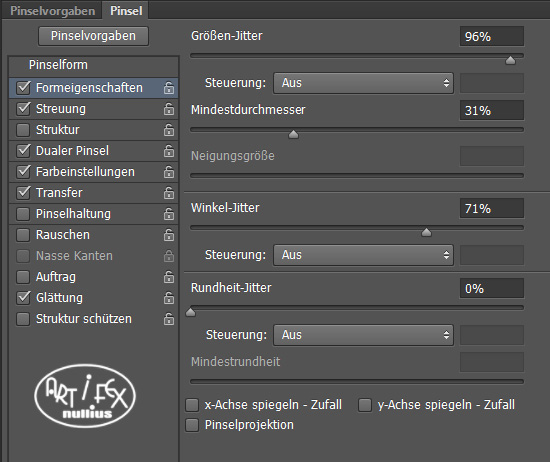This screenshot has width=550, height=462.
Task: Click the Winkel-Jitter slider handle
Action: pyautogui.click(x=426, y=232)
